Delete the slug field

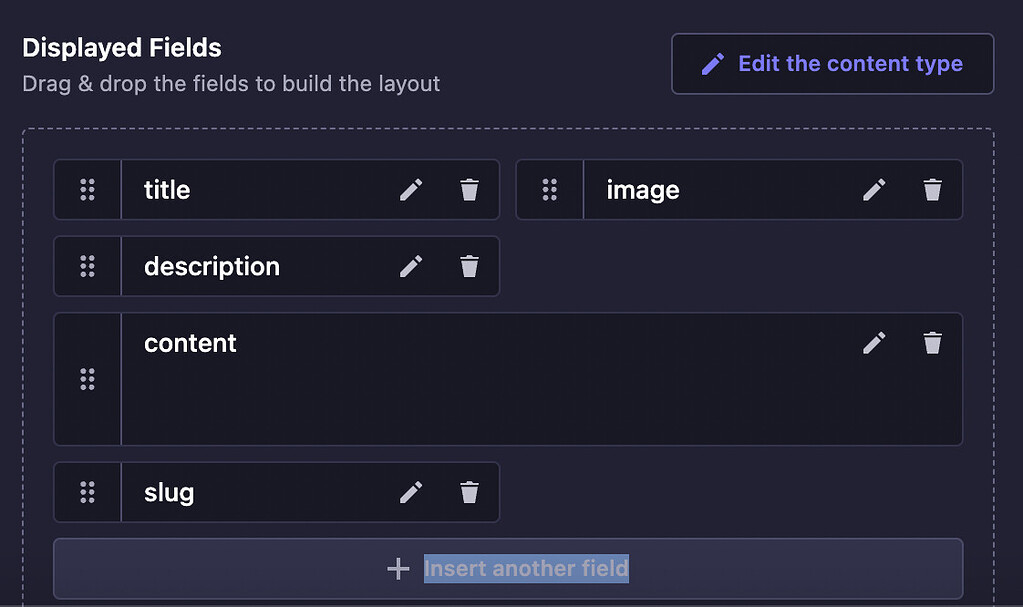468,492
